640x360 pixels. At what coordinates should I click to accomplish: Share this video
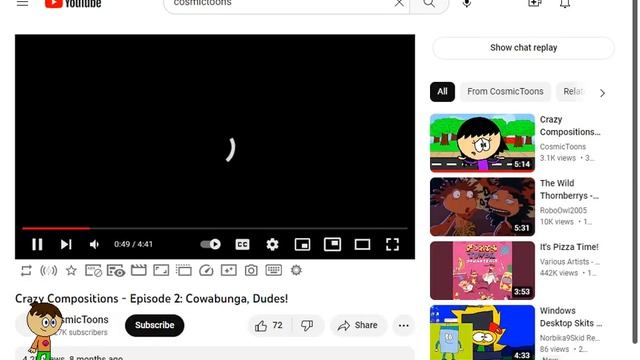pyautogui.click(x=358, y=325)
